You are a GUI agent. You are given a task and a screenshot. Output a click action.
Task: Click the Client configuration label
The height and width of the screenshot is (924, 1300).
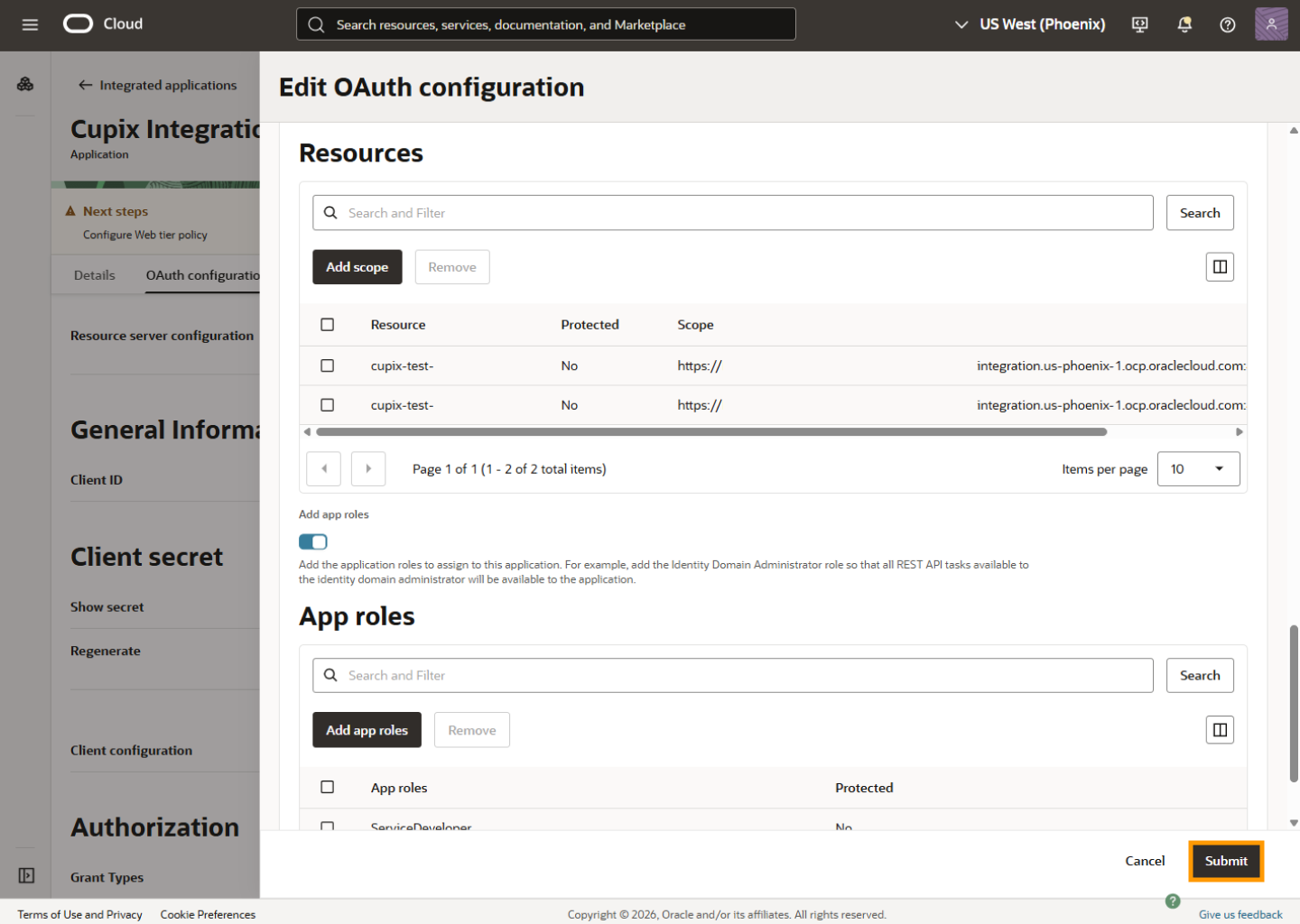132,751
